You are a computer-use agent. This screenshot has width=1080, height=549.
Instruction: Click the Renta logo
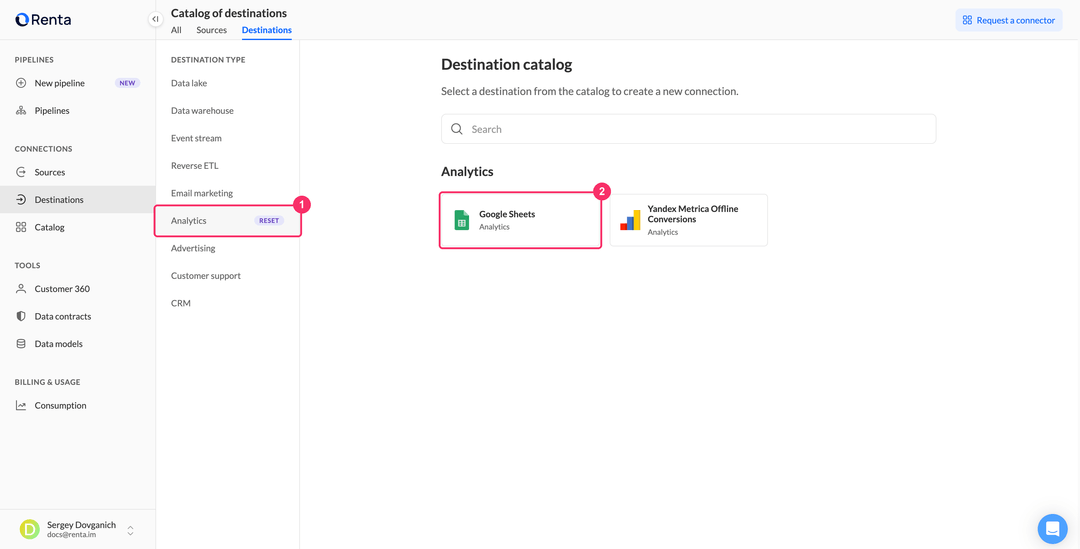coord(43,20)
